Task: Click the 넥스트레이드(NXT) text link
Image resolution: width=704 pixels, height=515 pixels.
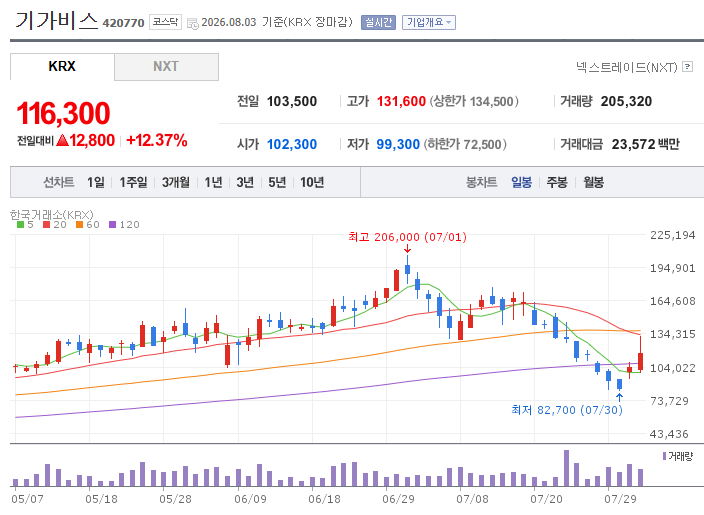Action: point(626,67)
